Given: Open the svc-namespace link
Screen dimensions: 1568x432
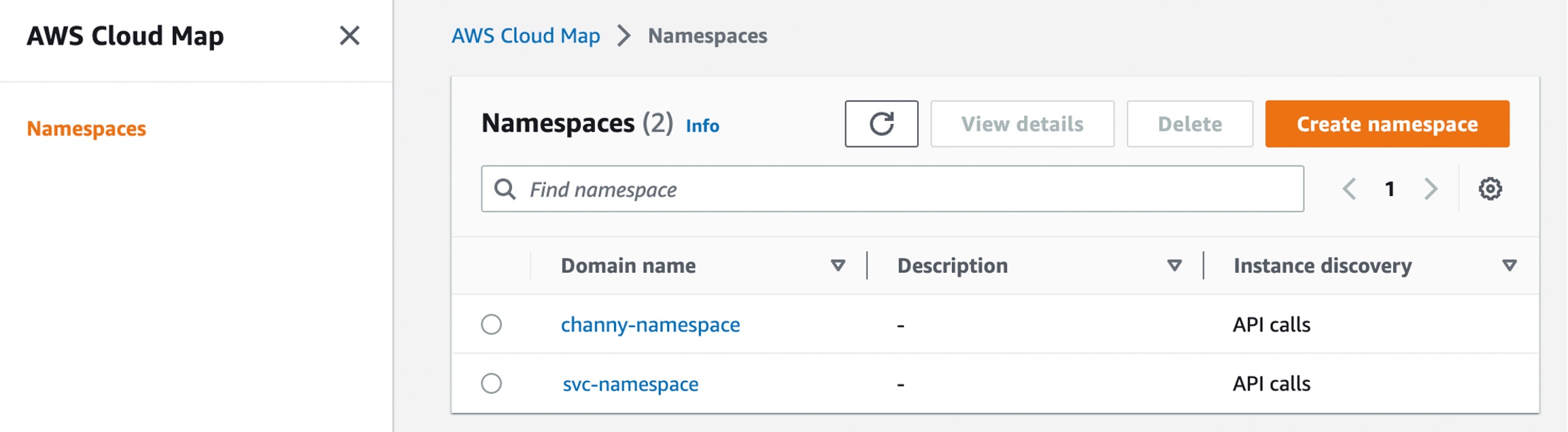Looking at the screenshot, I should click(630, 384).
